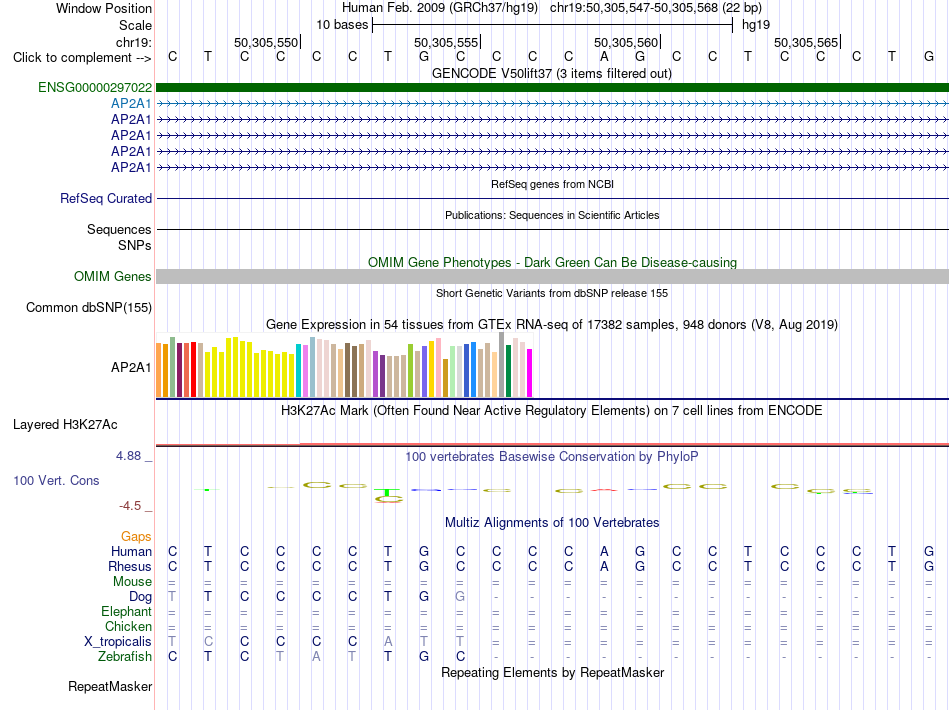Click the first orange GTEx tissue bar
Image resolution: width=950 pixels, height=710 pixels.
(159, 370)
